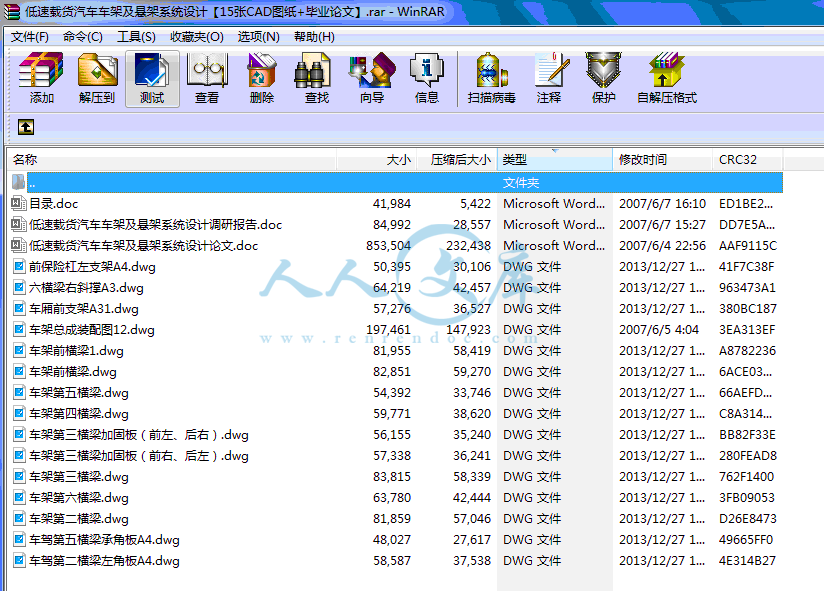Screen dimensions: 824x591
Task: Select the file 车架前横梁1.dwg
Action: coord(76,350)
